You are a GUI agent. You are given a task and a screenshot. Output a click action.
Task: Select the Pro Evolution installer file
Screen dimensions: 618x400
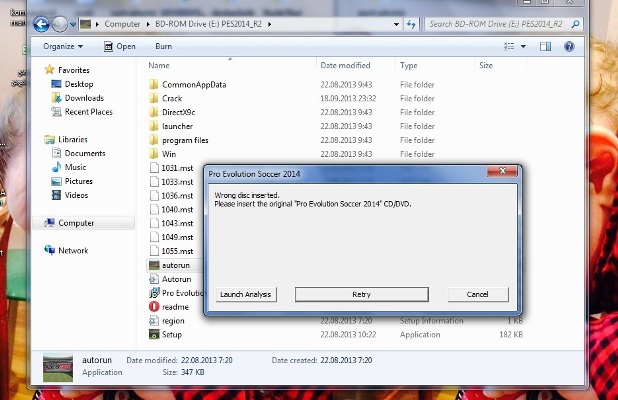click(x=176, y=293)
